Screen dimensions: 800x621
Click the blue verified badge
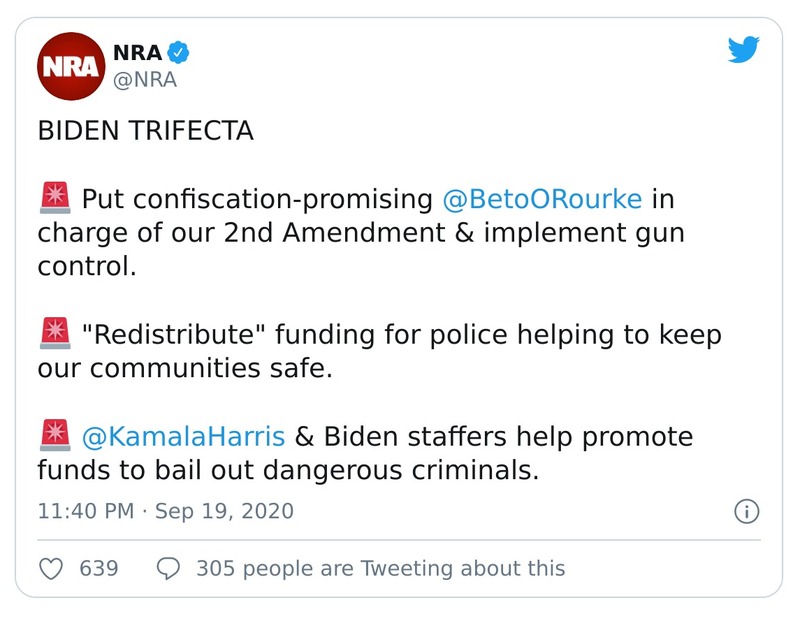click(x=178, y=52)
